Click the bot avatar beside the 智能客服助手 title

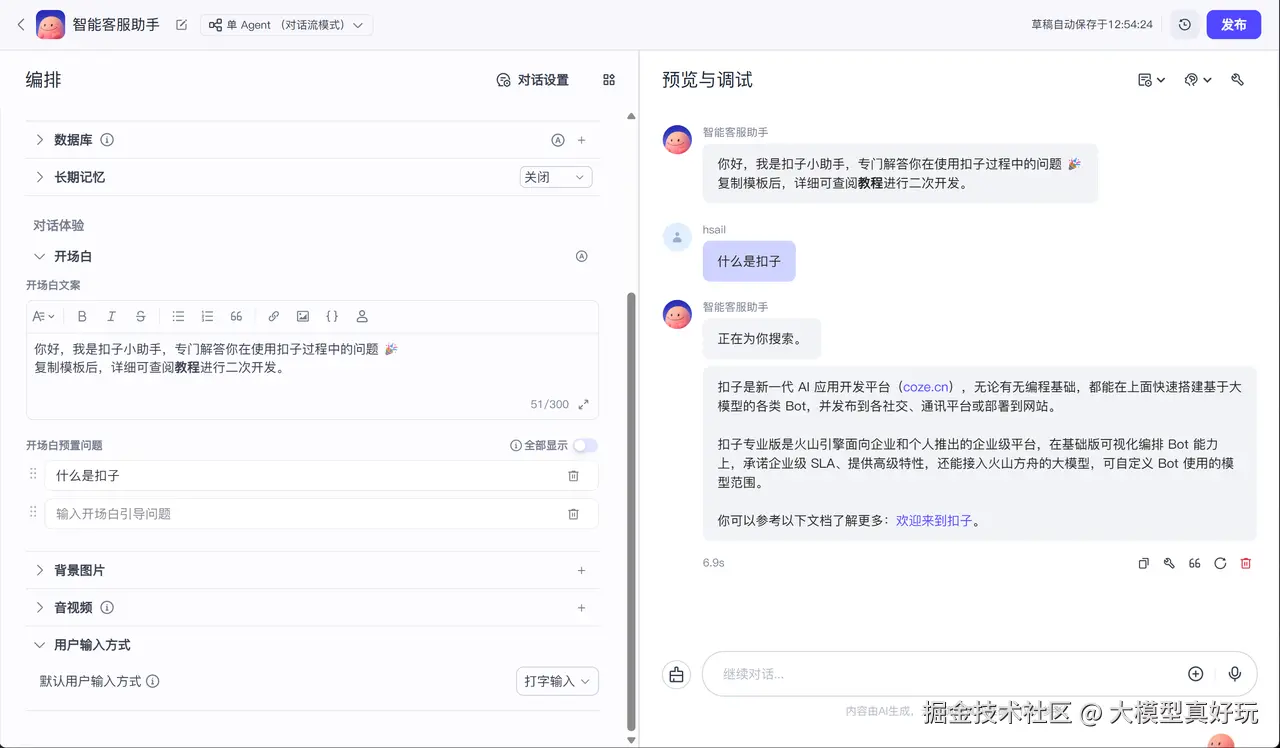(50, 25)
